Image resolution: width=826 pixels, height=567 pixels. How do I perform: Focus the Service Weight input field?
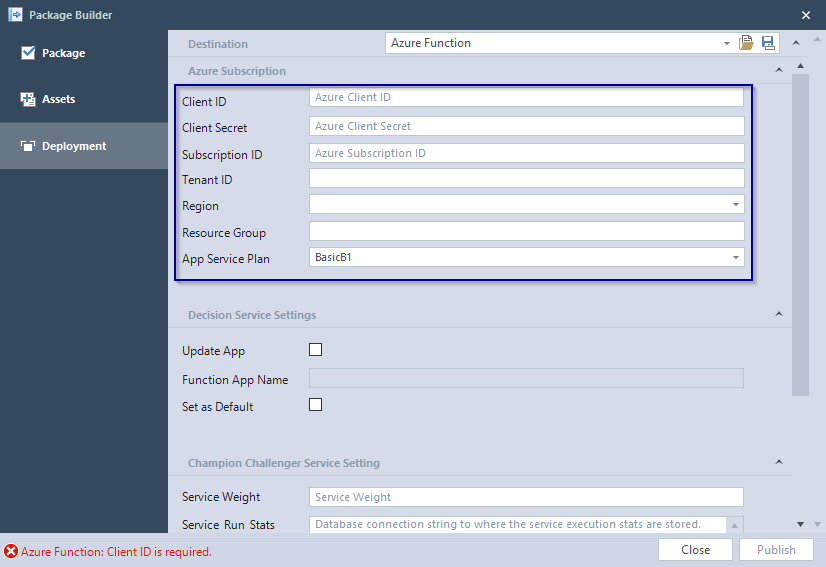tap(526, 497)
